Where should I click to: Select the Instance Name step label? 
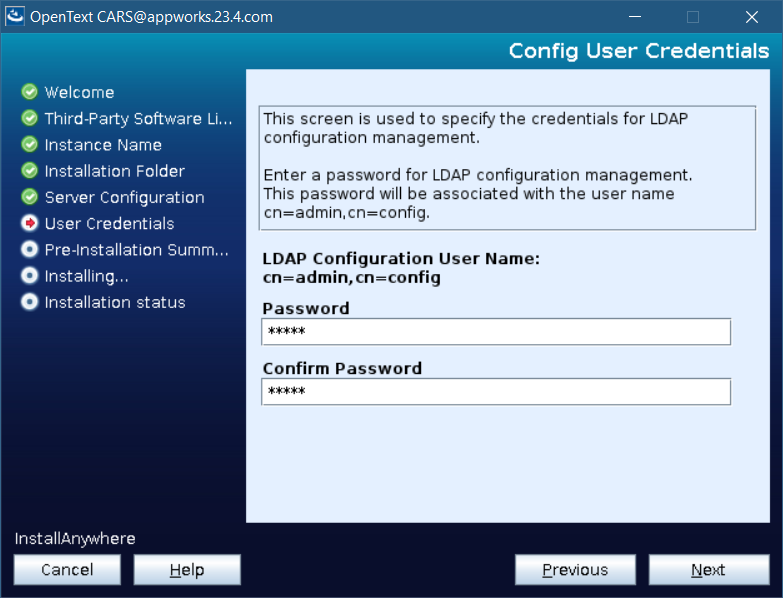(103, 145)
